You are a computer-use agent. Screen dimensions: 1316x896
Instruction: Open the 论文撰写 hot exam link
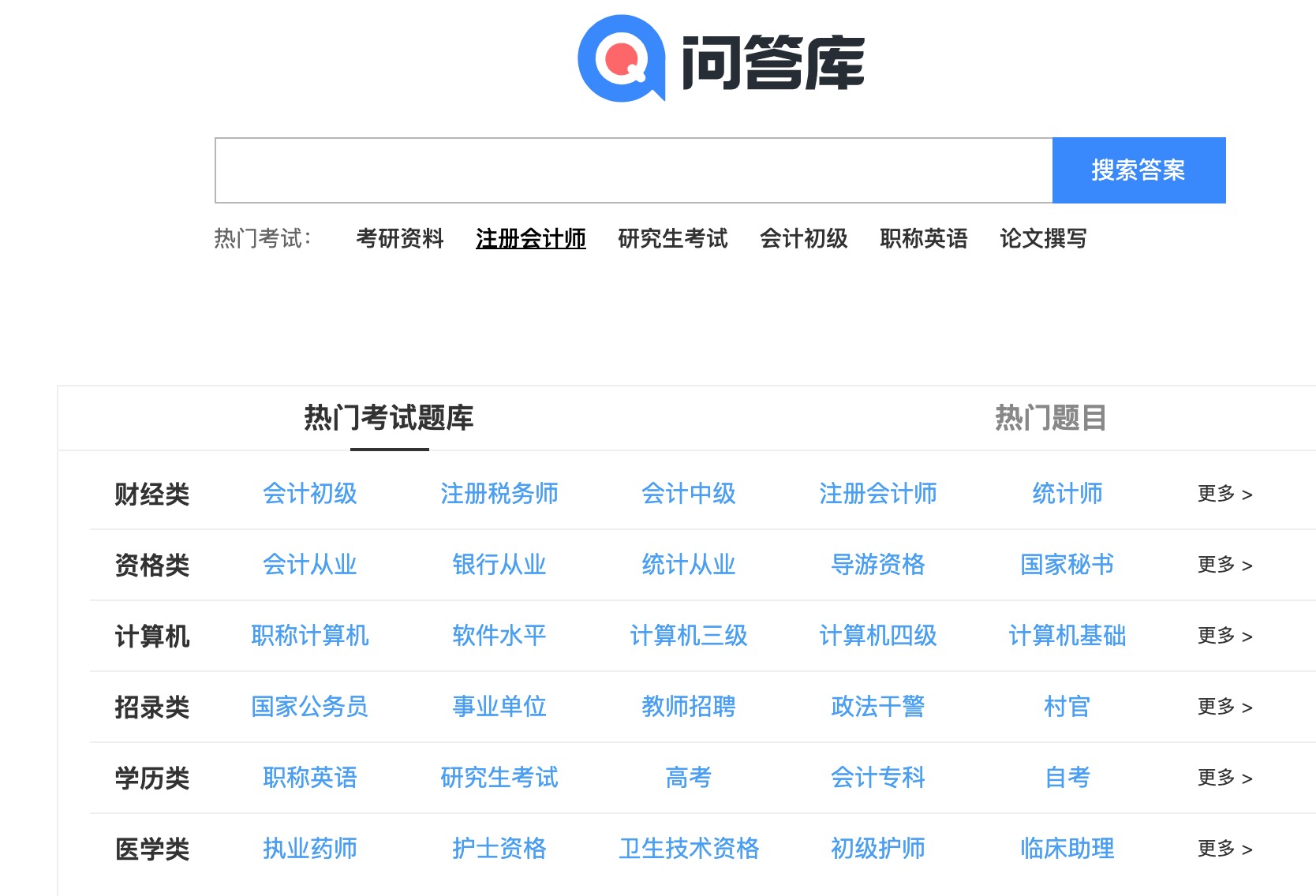click(x=1043, y=239)
